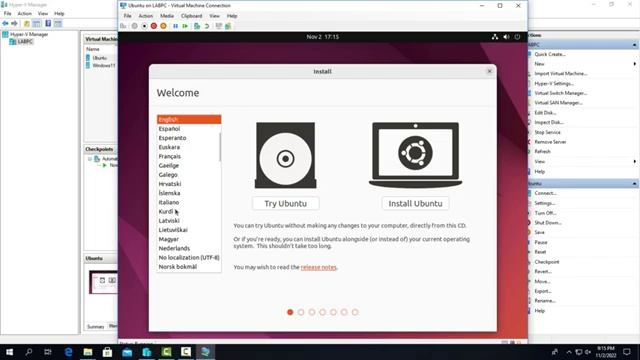The height and width of the screenshot is (360, 640).
Task: Click Back arrow in Hyper-V Manager toolbar
Action: [5, 24]
